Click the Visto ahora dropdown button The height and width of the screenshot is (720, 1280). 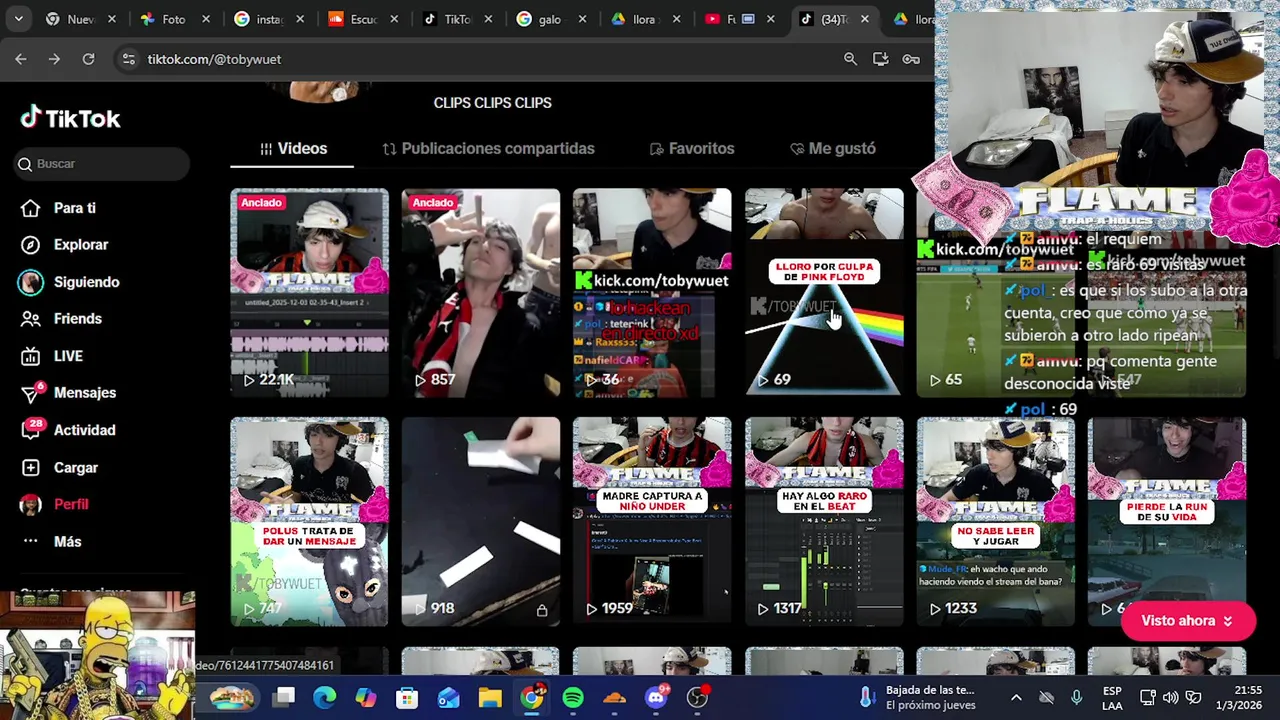pyautogui.click(x=1187, y=621)
